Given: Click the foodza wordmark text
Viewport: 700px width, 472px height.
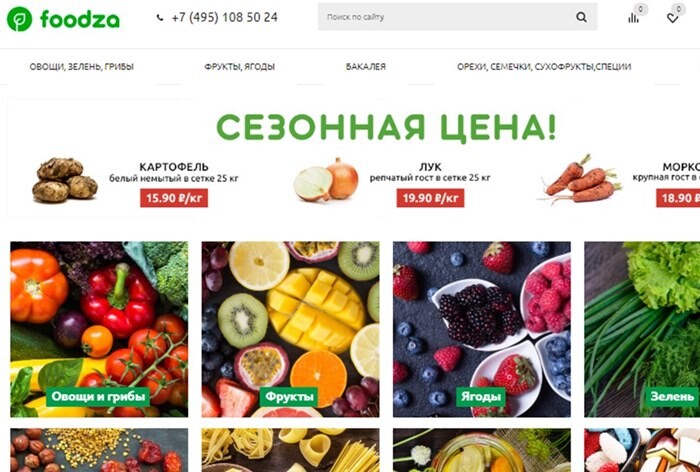Looking at the screenshot, I should (x=80, y=20).
